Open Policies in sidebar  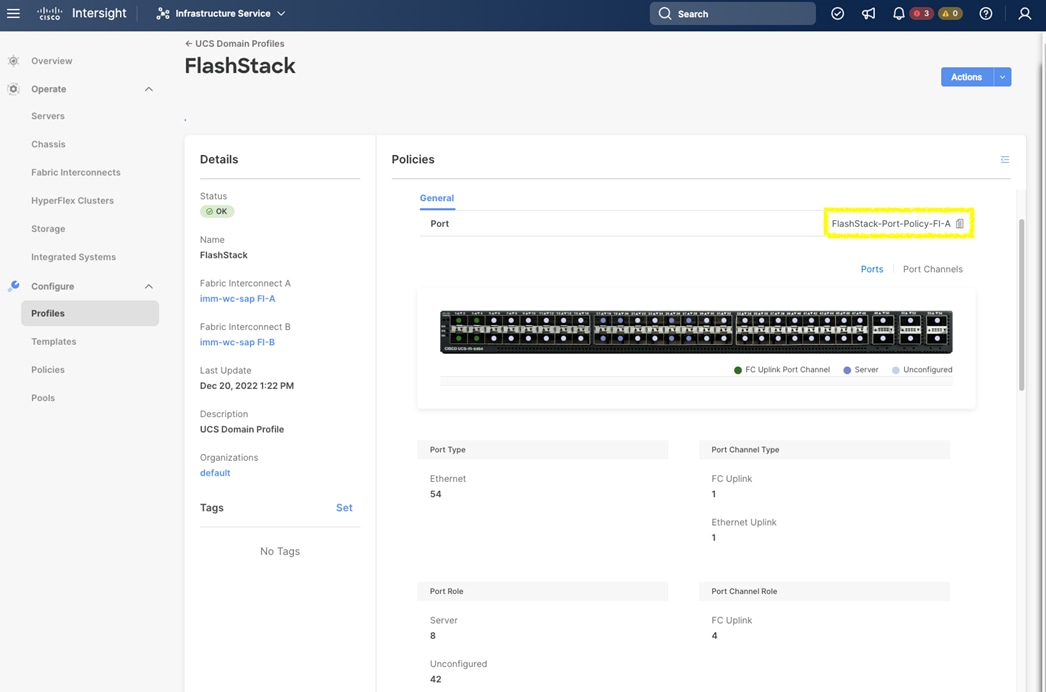click(48, 370)
